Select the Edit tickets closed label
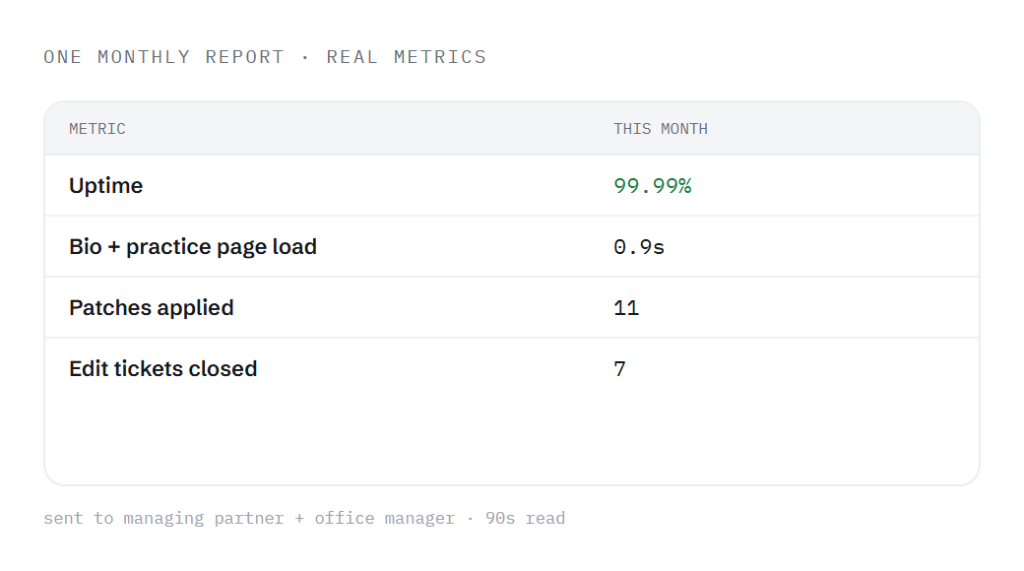This screenshot has width=1024, height=571. [x=163, y=368]
